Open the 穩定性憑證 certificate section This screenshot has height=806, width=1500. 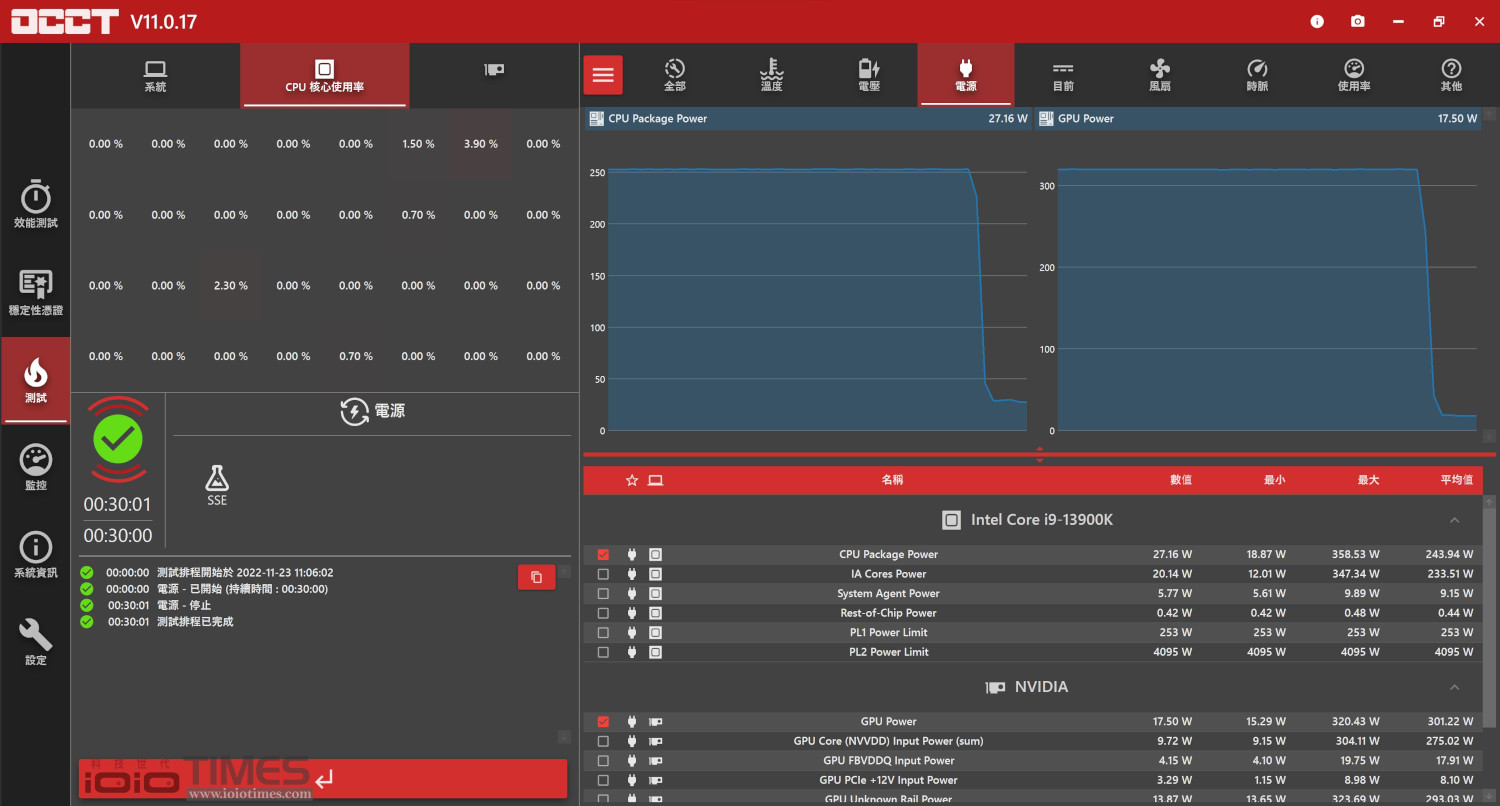[35, 292]
